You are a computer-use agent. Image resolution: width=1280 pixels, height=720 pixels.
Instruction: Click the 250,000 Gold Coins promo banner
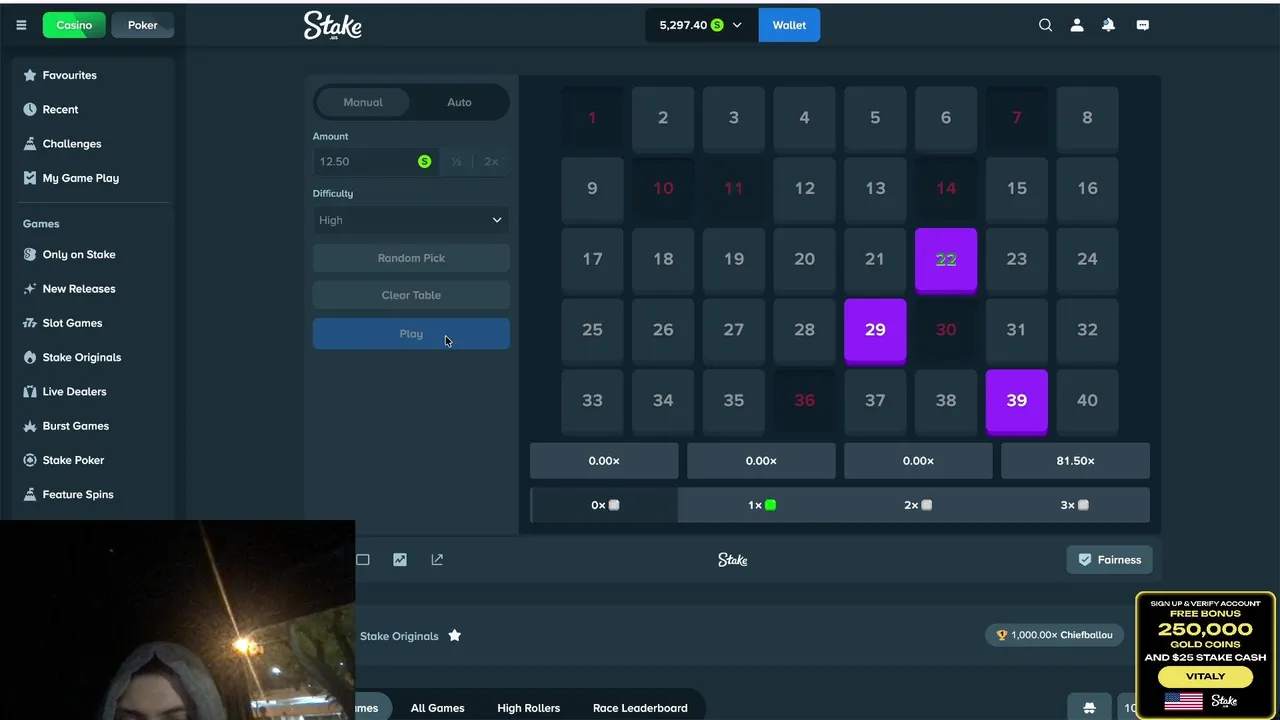point(1205,655)
